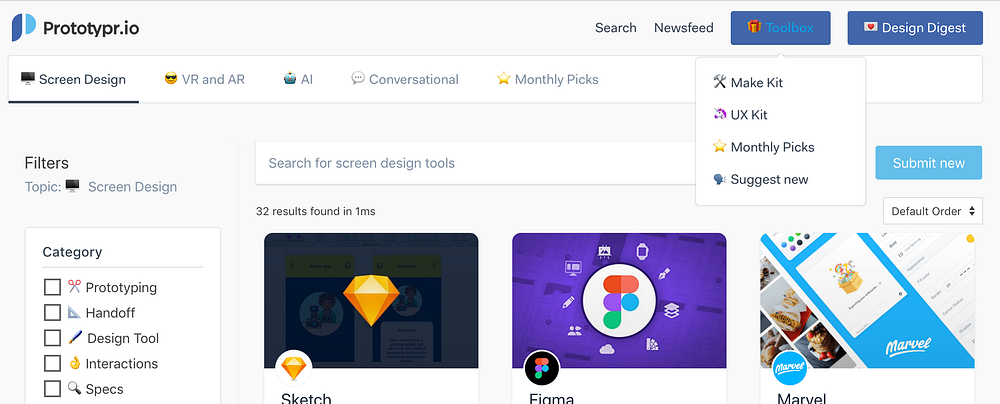This screenshot has width=1000, height=404.
Task: Click the speech bubble Conversational icon
Action: pos(358,79)
